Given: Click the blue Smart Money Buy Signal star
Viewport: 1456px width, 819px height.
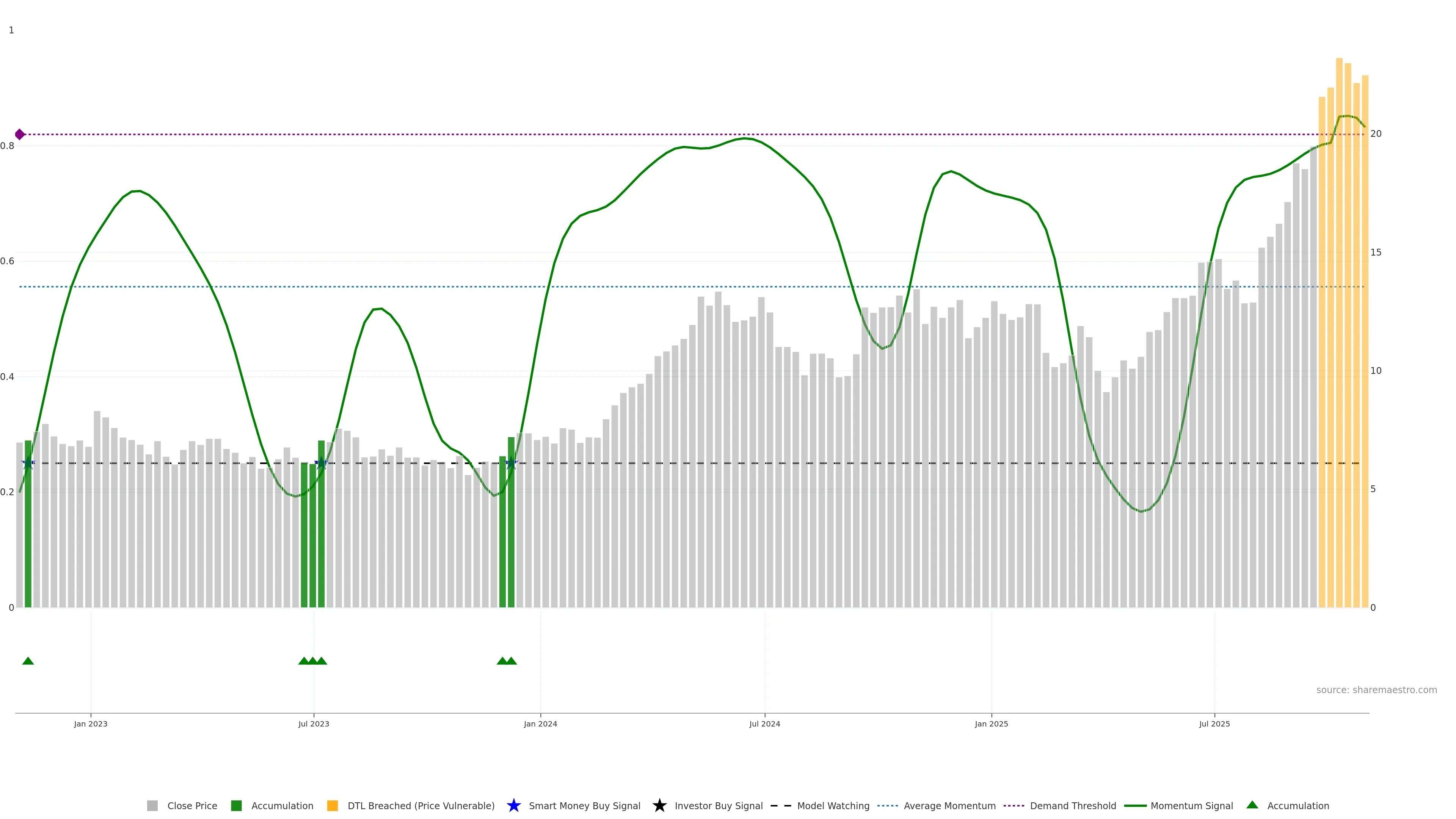Looking at the screenshot, I should (513, 805).
